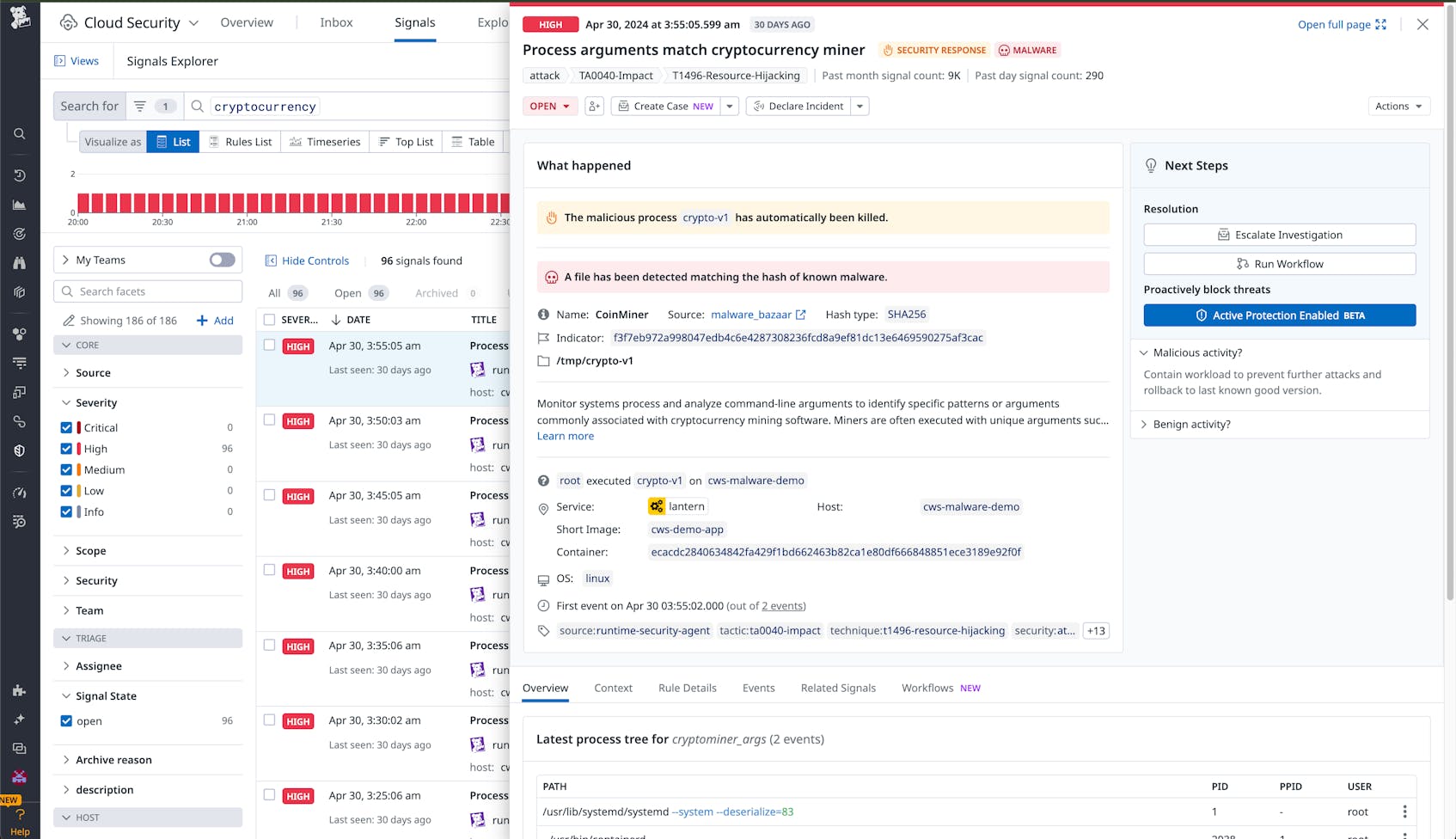Open the Help icon at the sidebar bottom
Viewport: 1456px width, 839px height.
tap(19, 815)
